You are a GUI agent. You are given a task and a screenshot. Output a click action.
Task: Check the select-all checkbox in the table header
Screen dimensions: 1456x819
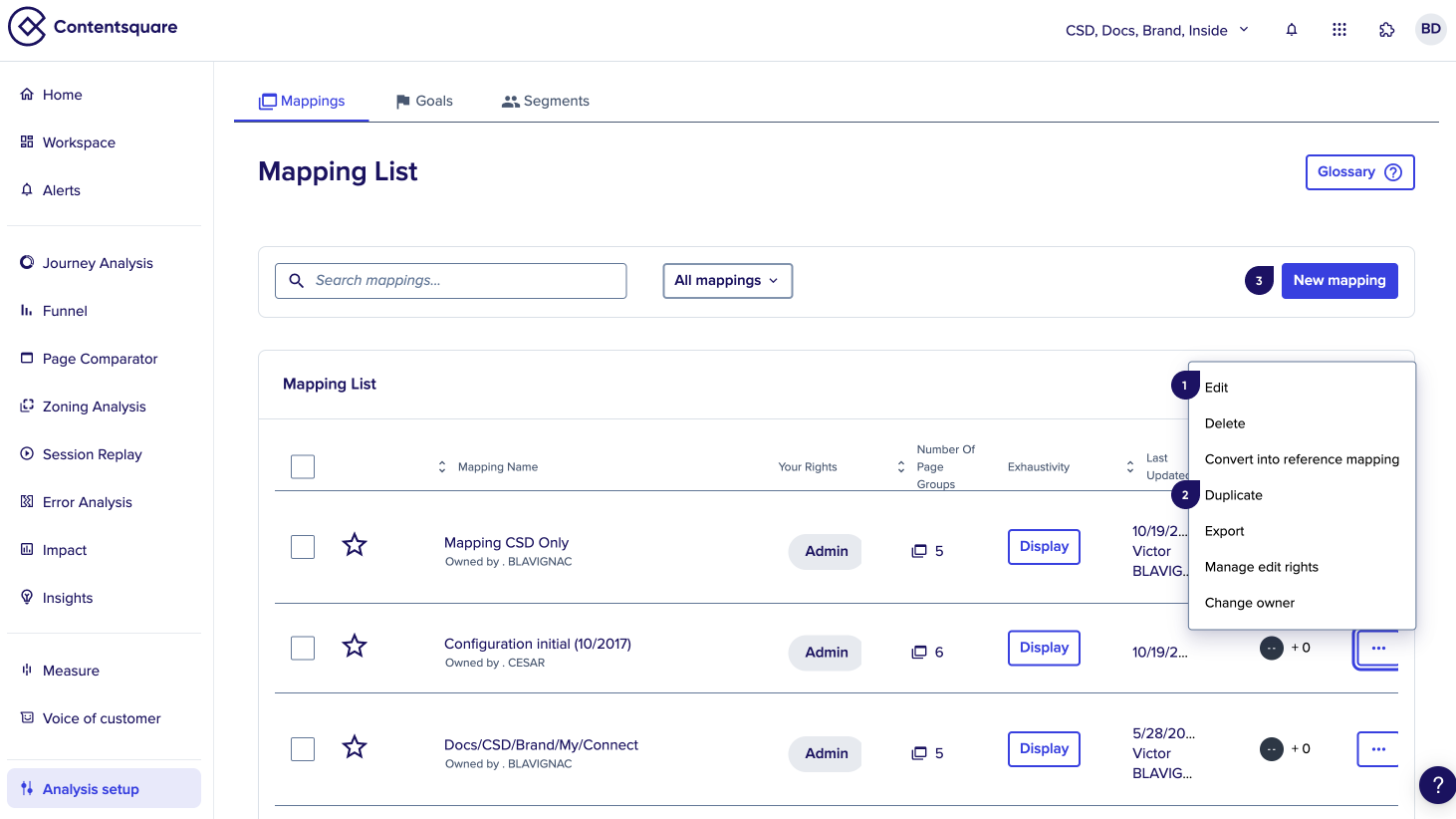coord(303,465)
